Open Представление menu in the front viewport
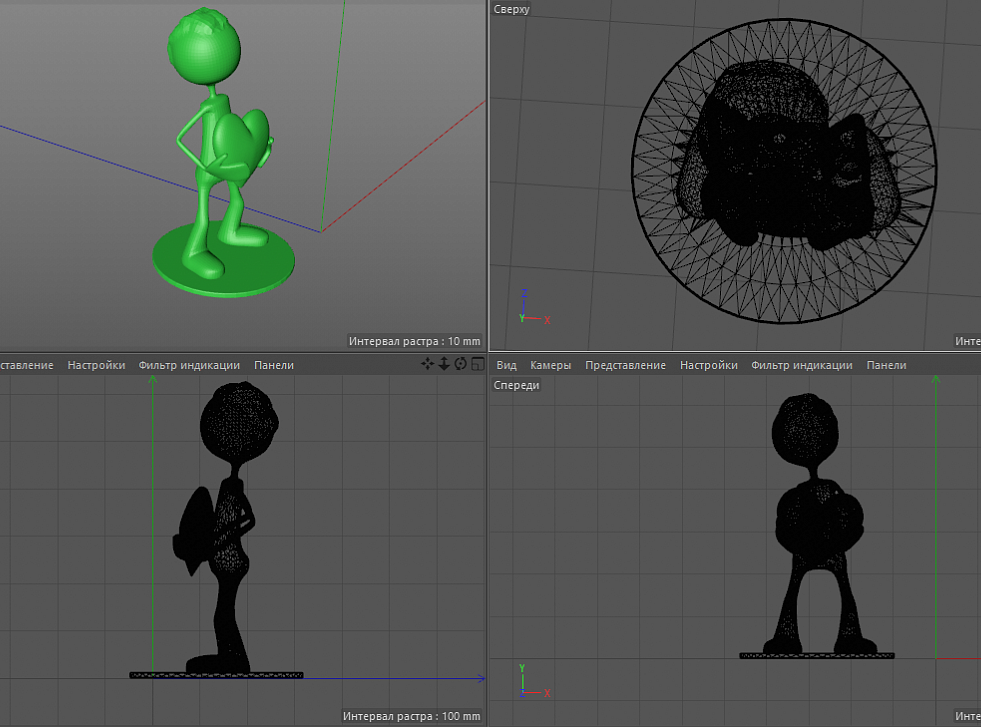The image size is (981, 727). 625,366
